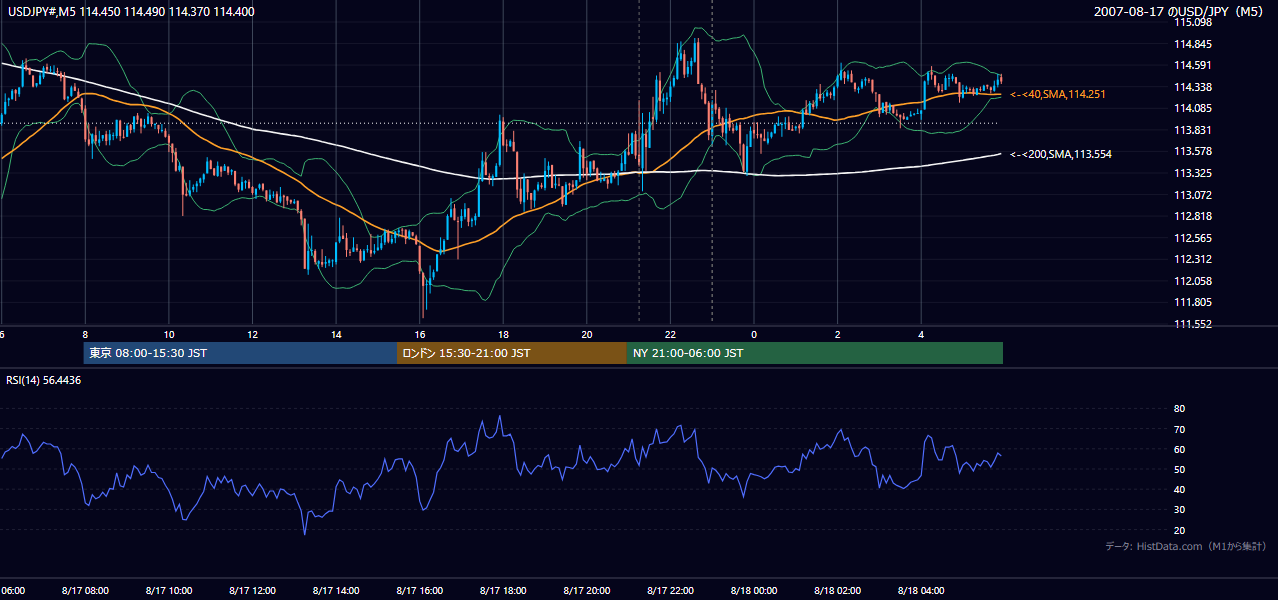The image size is (1278, 600).
Task: Click the 112.818 price axis label
Action: coord(1191,216)
